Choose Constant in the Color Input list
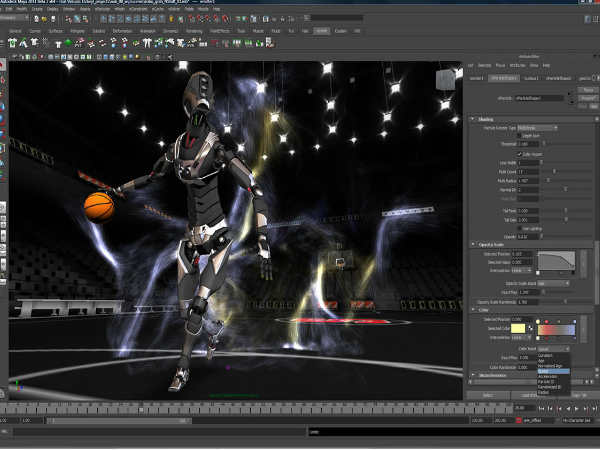The width and height of the screenshot is (600, 450). coord(553,355)
